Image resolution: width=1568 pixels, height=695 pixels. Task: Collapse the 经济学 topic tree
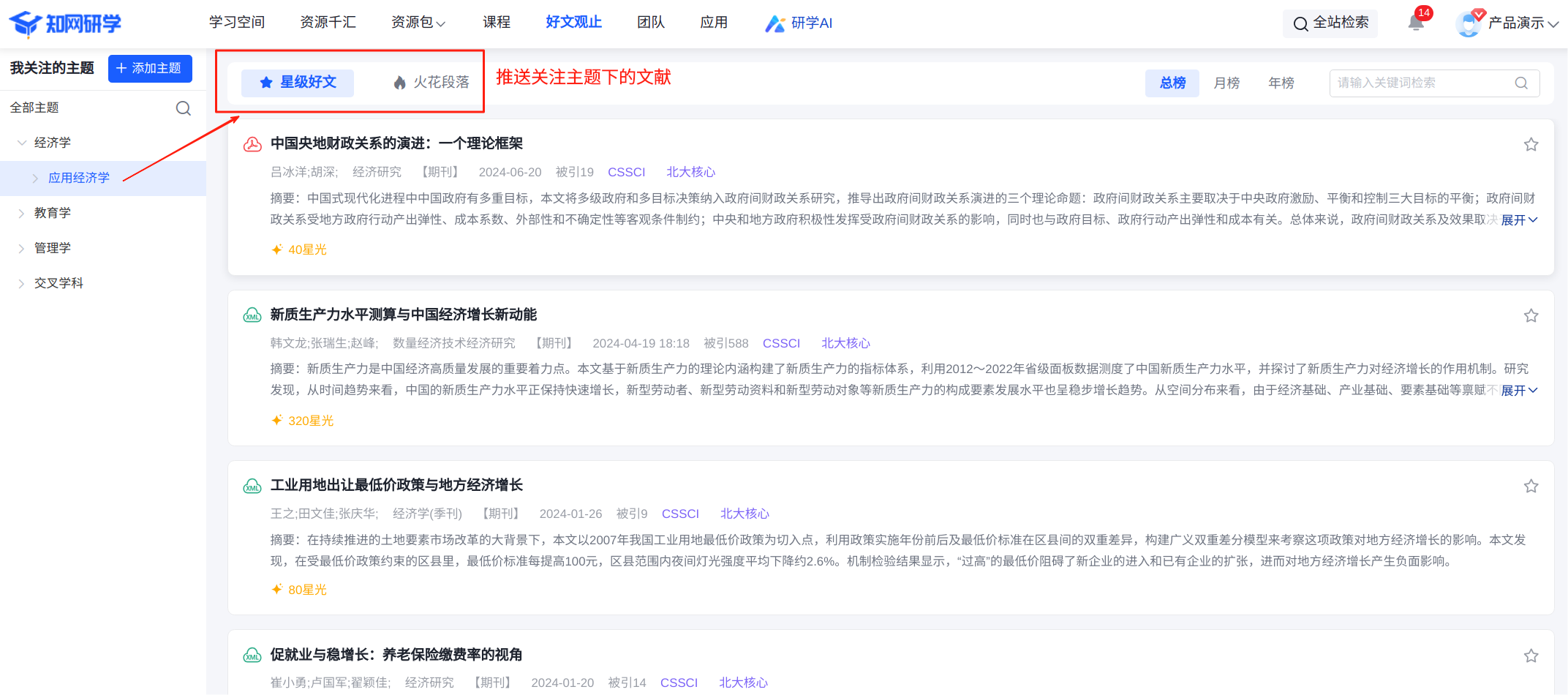22,143
